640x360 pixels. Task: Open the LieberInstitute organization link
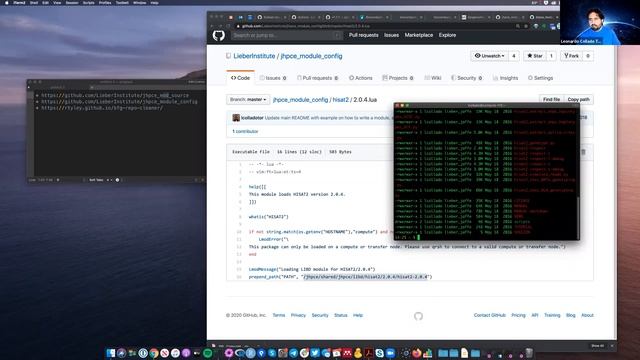click(254, 56)
